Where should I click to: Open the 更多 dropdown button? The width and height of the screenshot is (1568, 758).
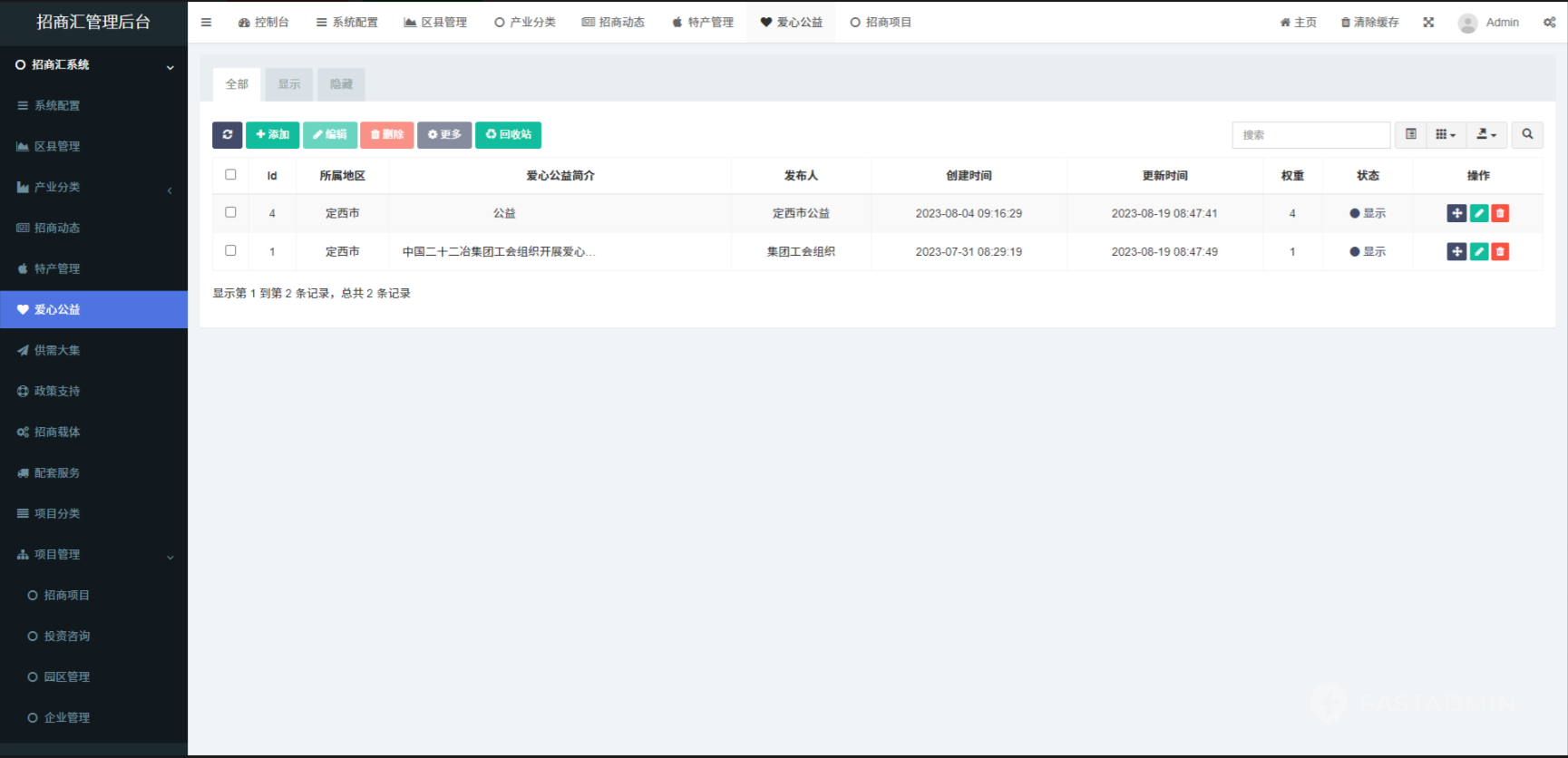coord(444,134)
